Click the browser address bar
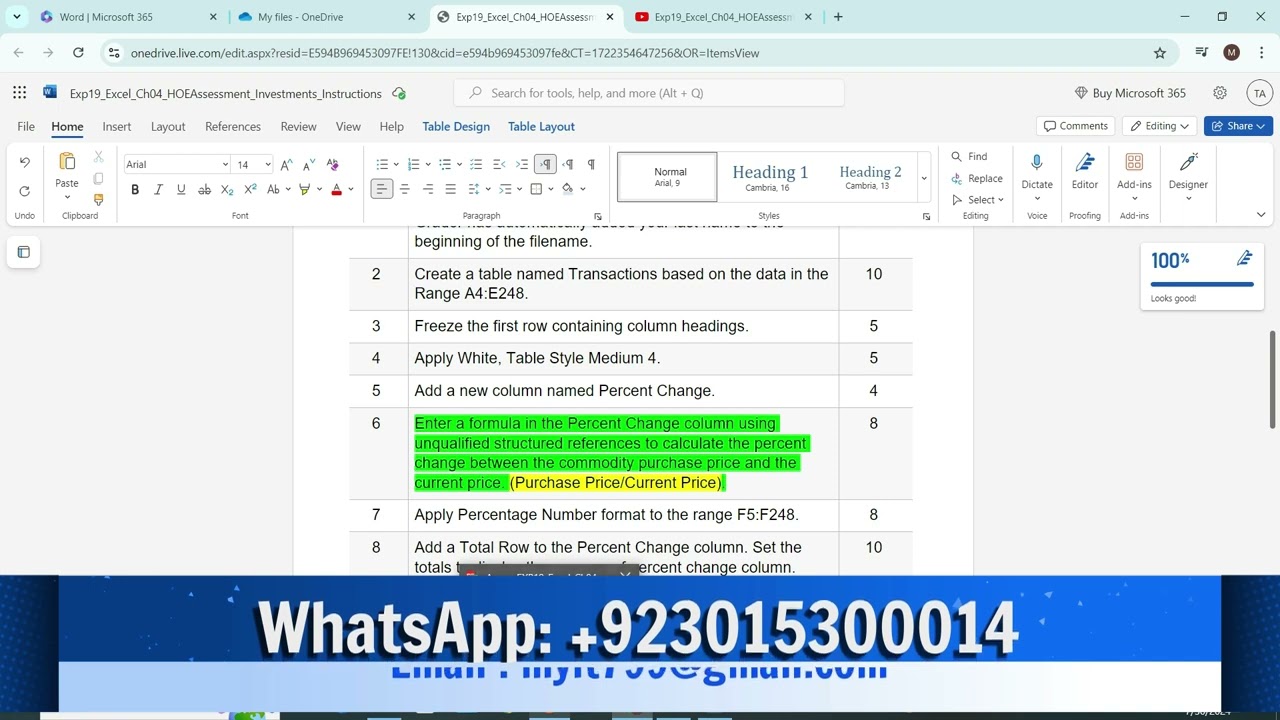Screen dimensions: 1280x720 click(x=640, y=53)
